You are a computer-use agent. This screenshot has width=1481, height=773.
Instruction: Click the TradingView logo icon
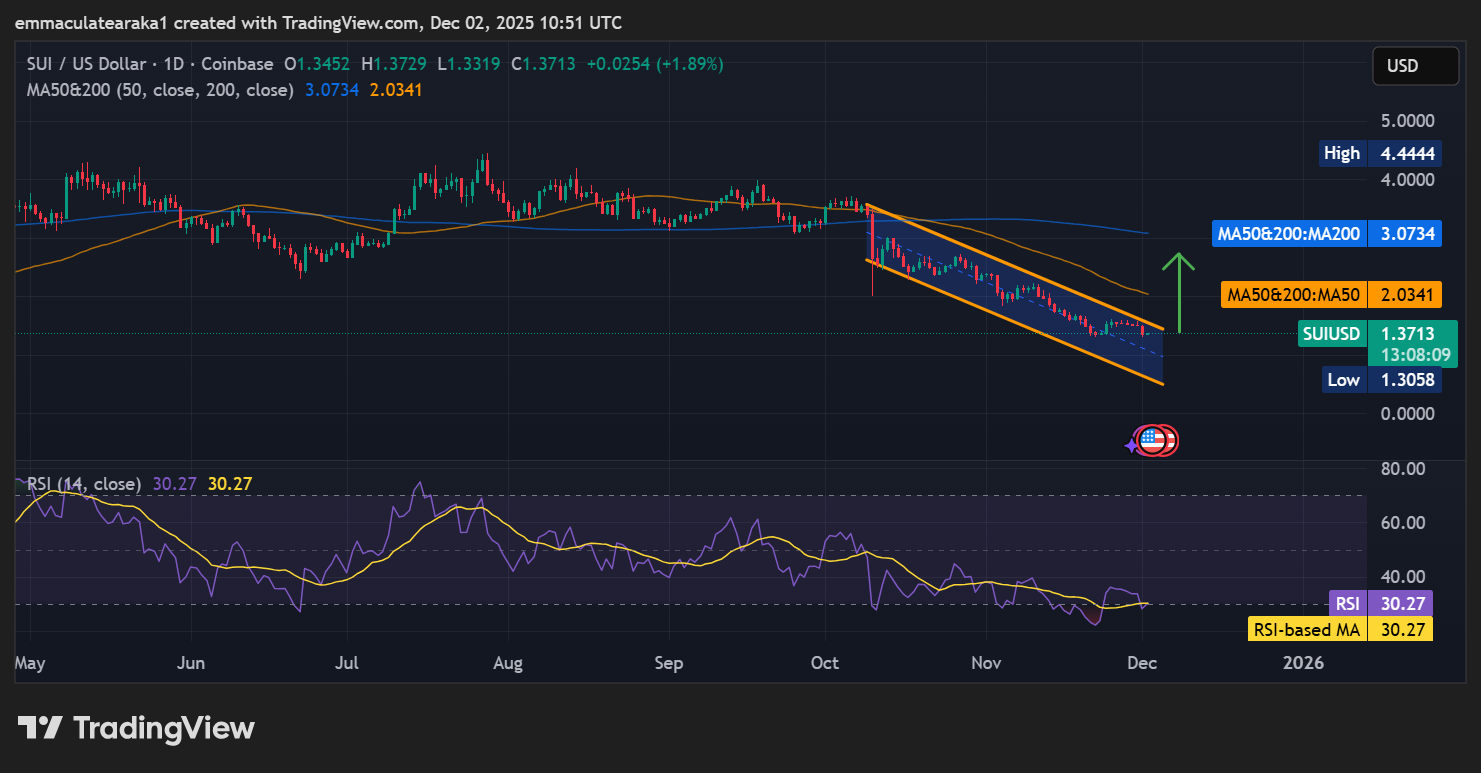[x=40, y=728]
